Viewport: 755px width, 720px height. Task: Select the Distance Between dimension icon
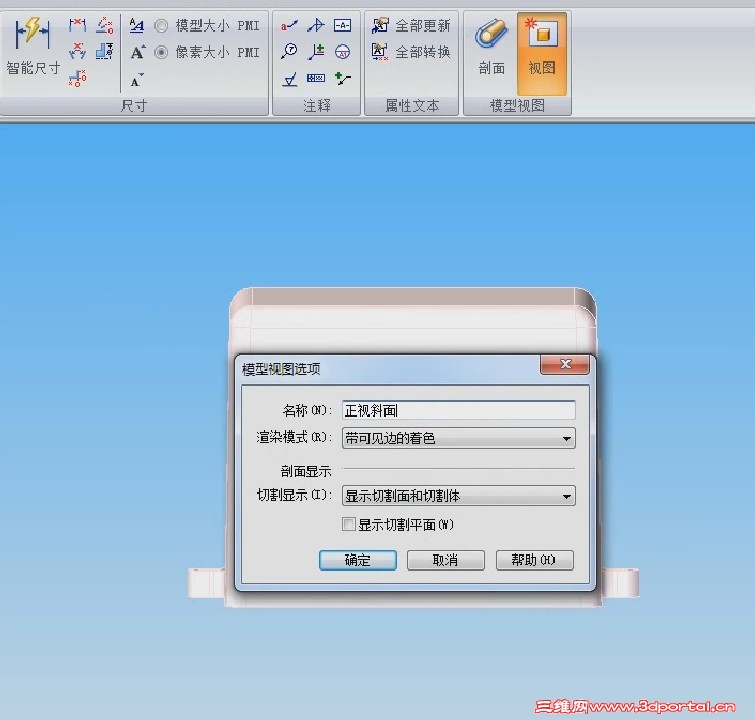pos(77,25)
